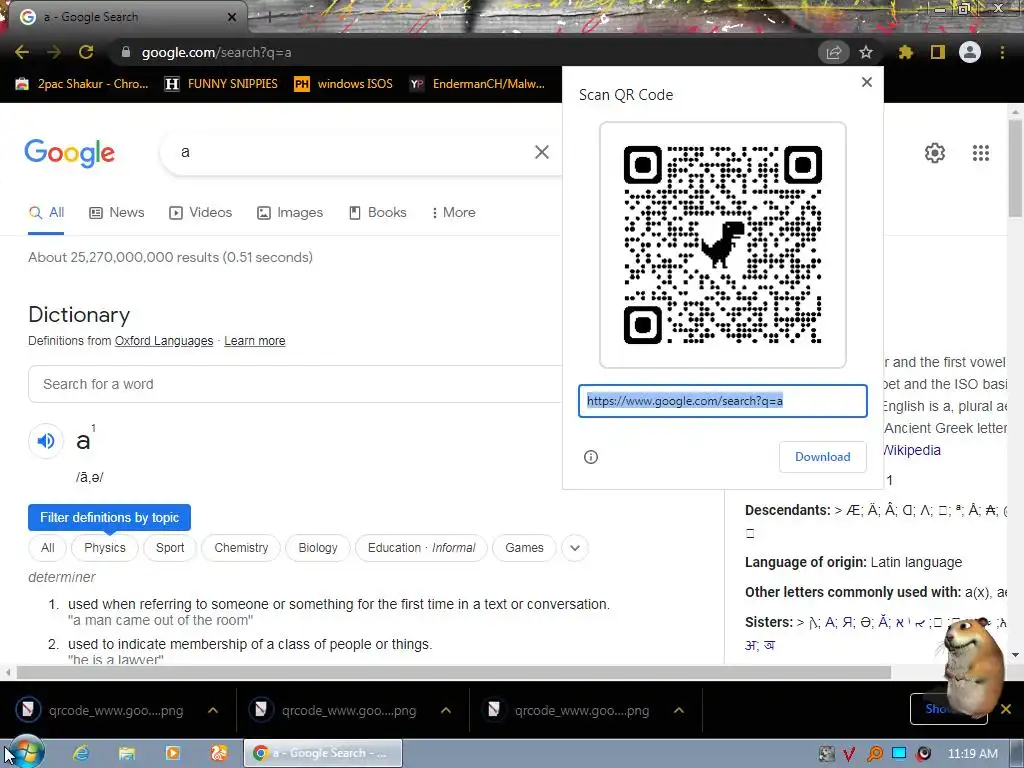Expand first qrcode download options chevron

(x=213, y=711)
